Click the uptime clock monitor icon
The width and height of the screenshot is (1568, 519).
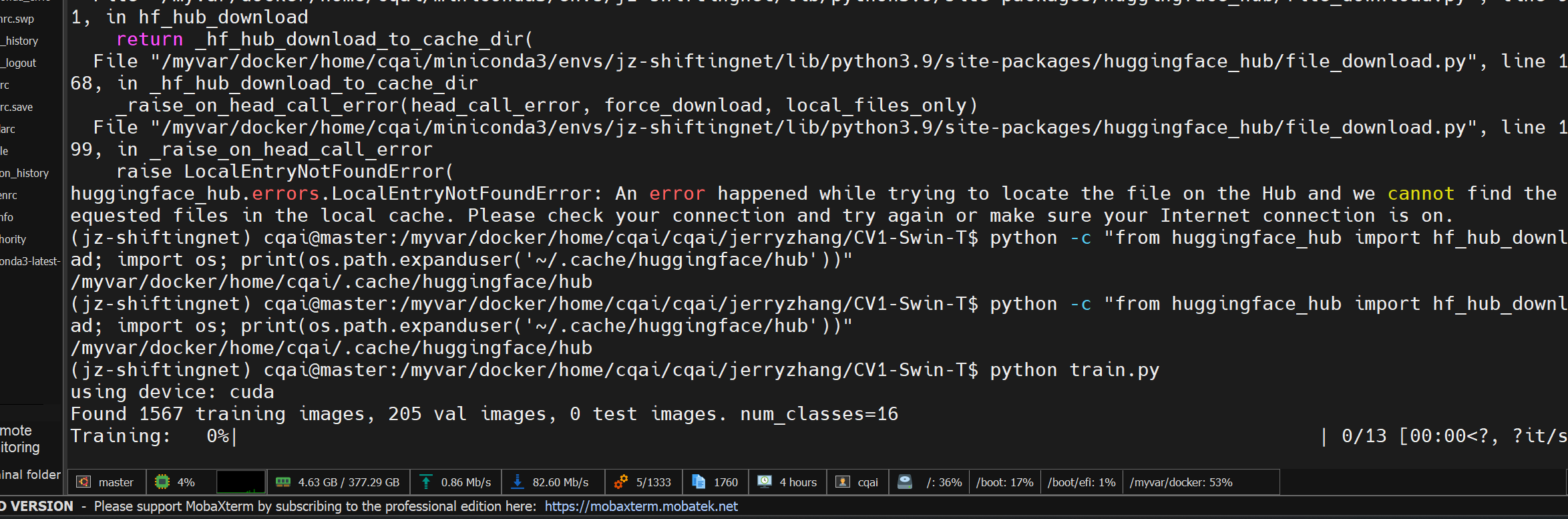[765, 482]
